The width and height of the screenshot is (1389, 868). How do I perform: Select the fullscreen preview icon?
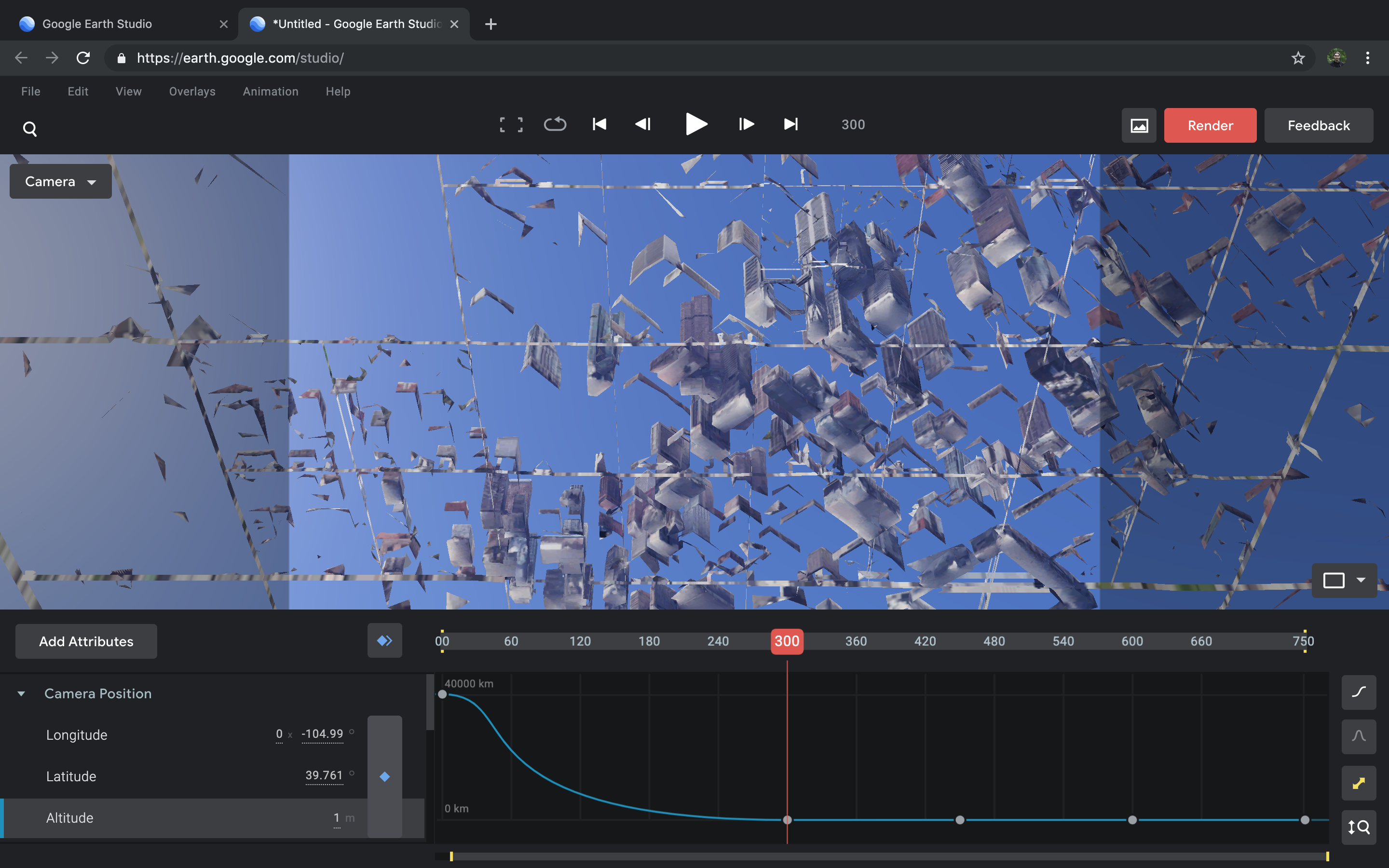511,124
